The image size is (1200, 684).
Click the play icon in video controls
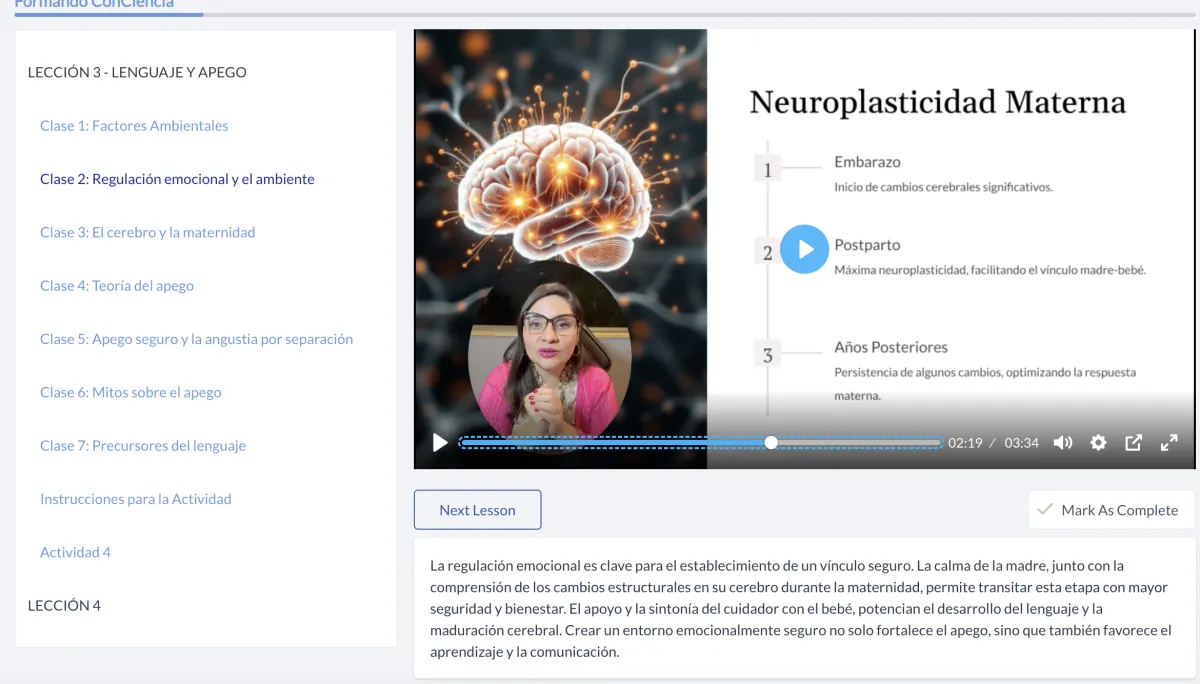[x=440, y=443]
